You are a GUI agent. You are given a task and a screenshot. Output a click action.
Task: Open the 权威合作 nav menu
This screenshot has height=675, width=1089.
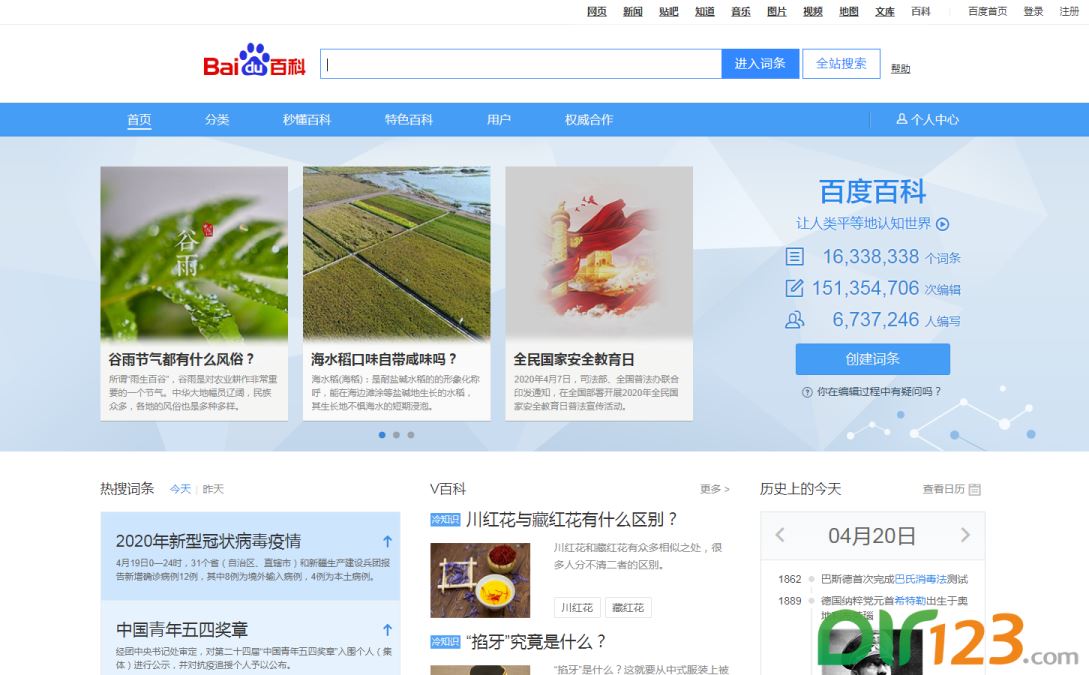tap(589, 119)
